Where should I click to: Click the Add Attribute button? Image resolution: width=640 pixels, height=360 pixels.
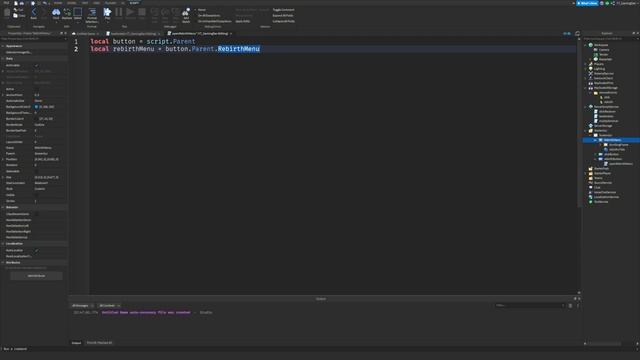[x=36, y=276]
